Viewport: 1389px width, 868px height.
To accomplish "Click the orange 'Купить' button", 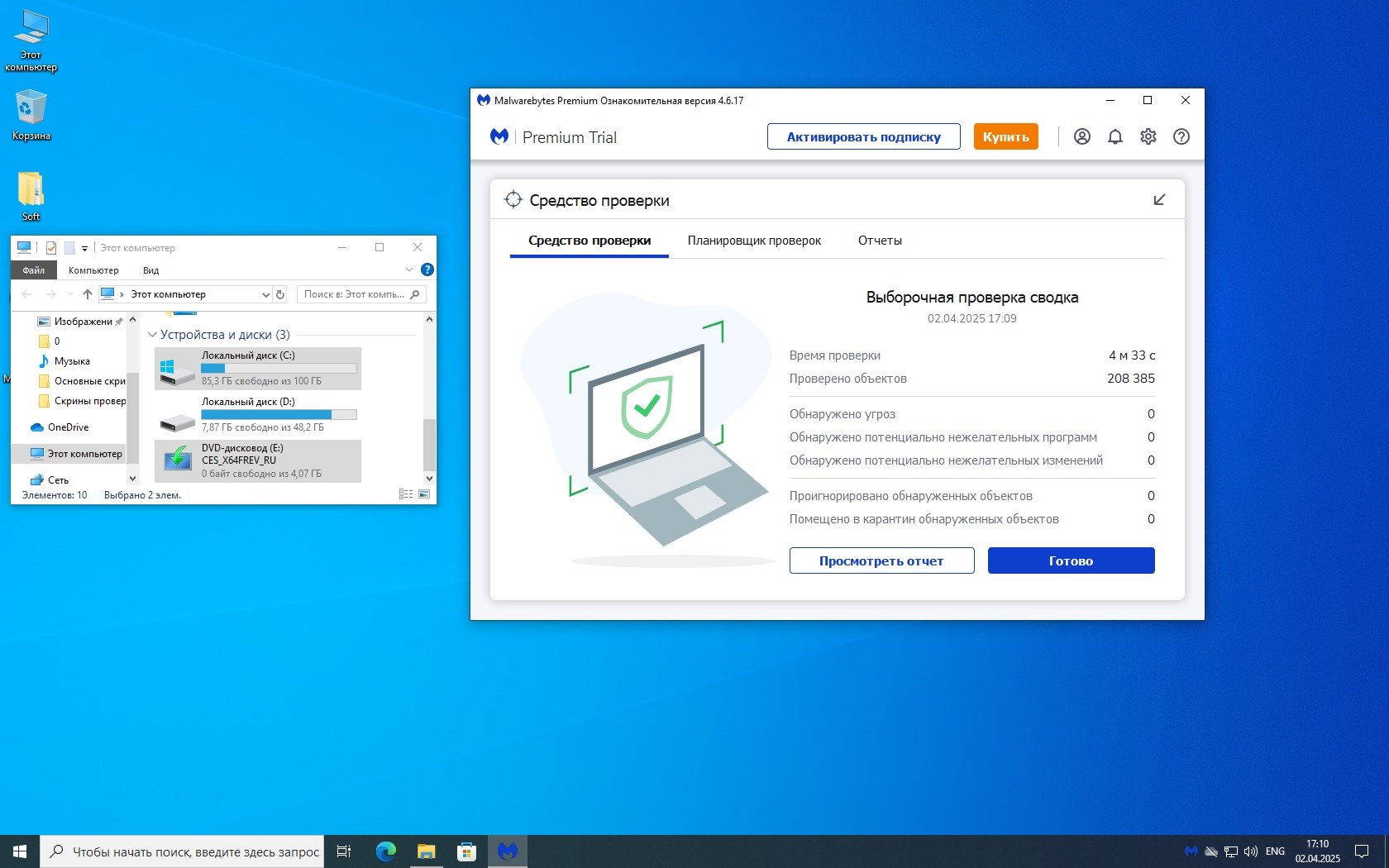I will coord(1005,137).
